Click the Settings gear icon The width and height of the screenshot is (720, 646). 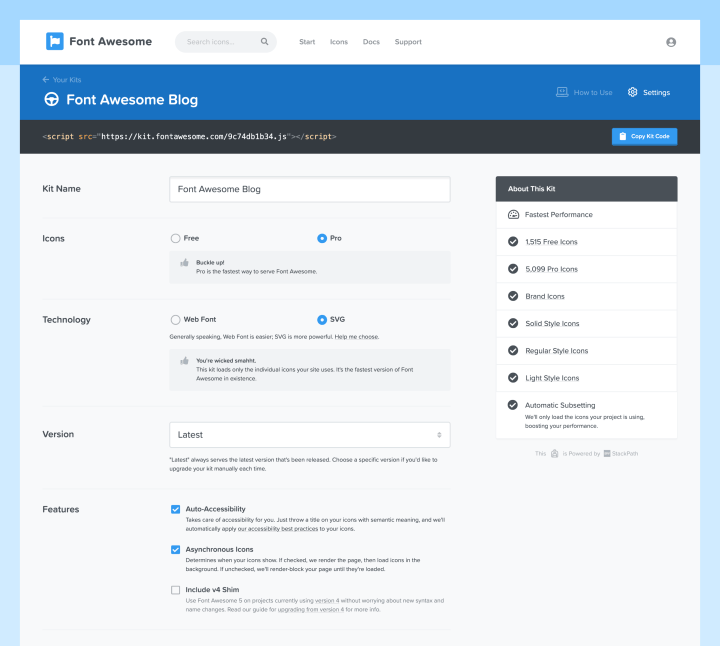(x=633, y=92)
